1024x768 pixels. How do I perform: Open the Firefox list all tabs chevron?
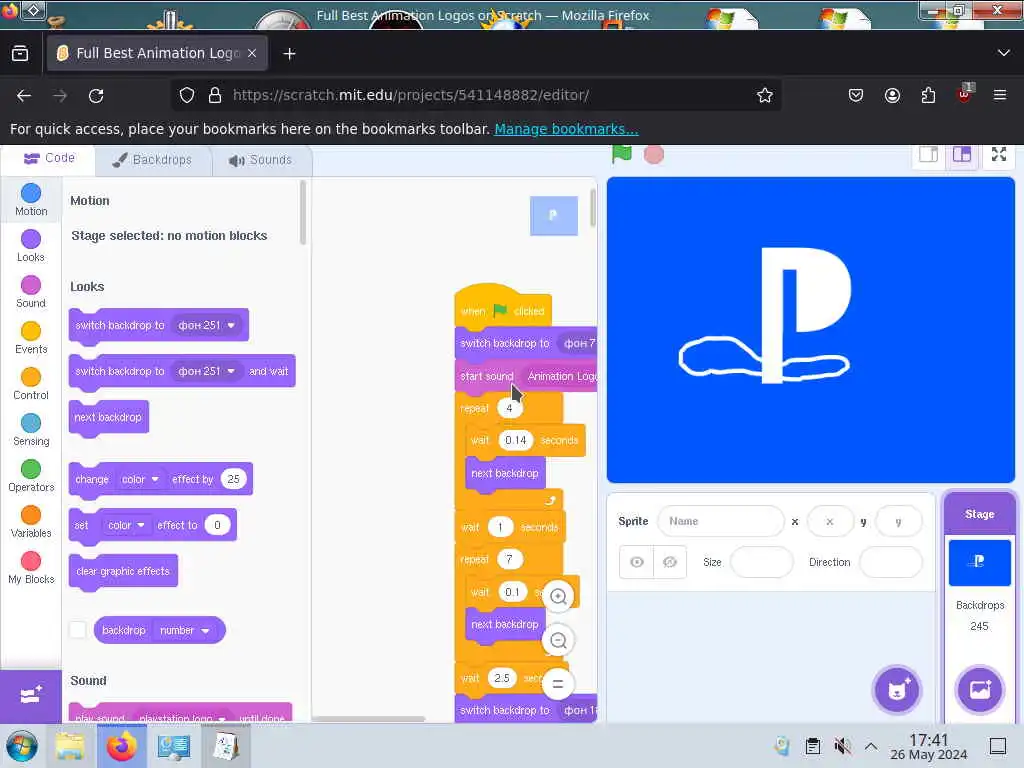[x=1004, y=53]
